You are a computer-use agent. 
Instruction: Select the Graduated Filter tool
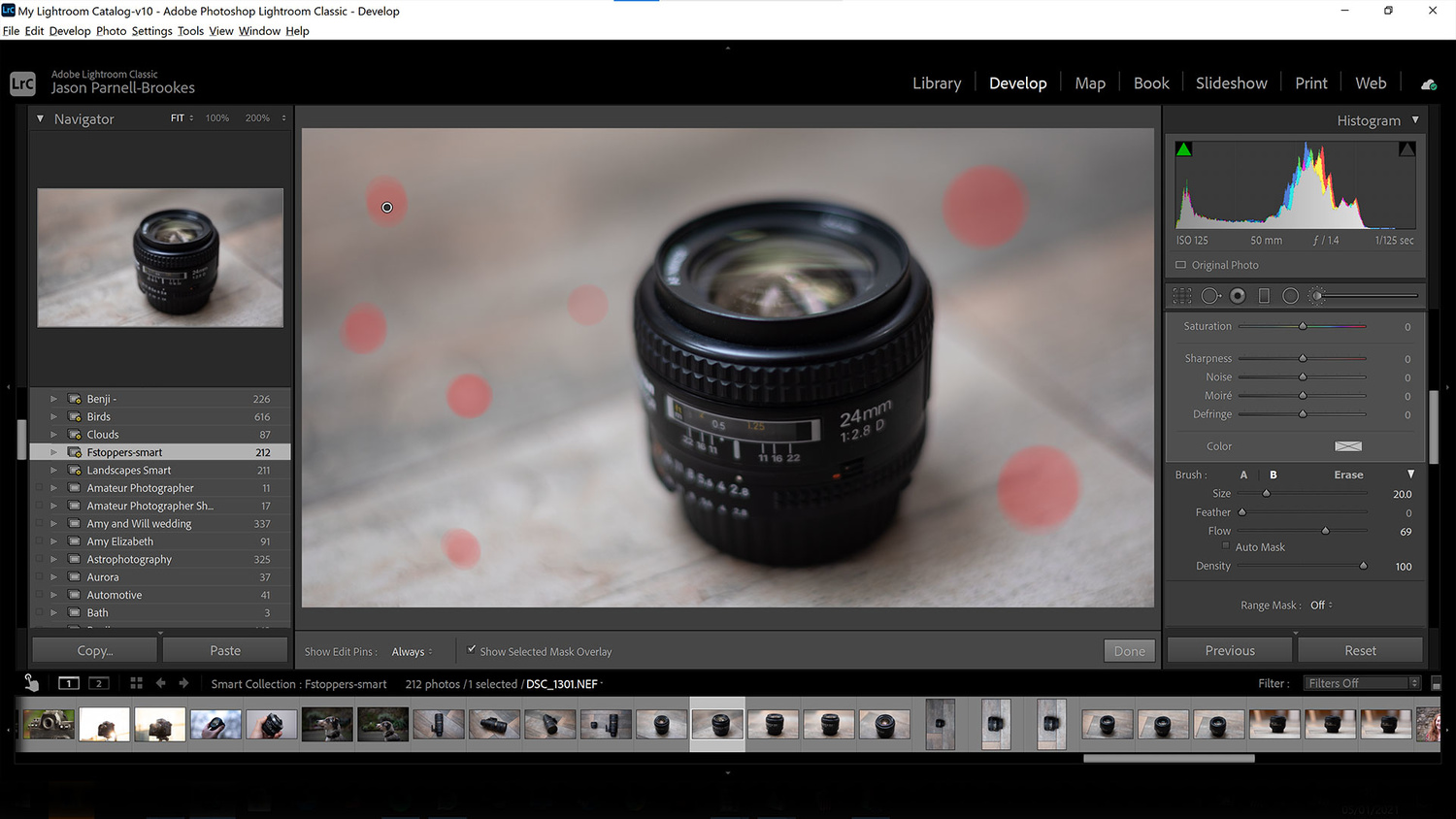[x=1265, y=295]
